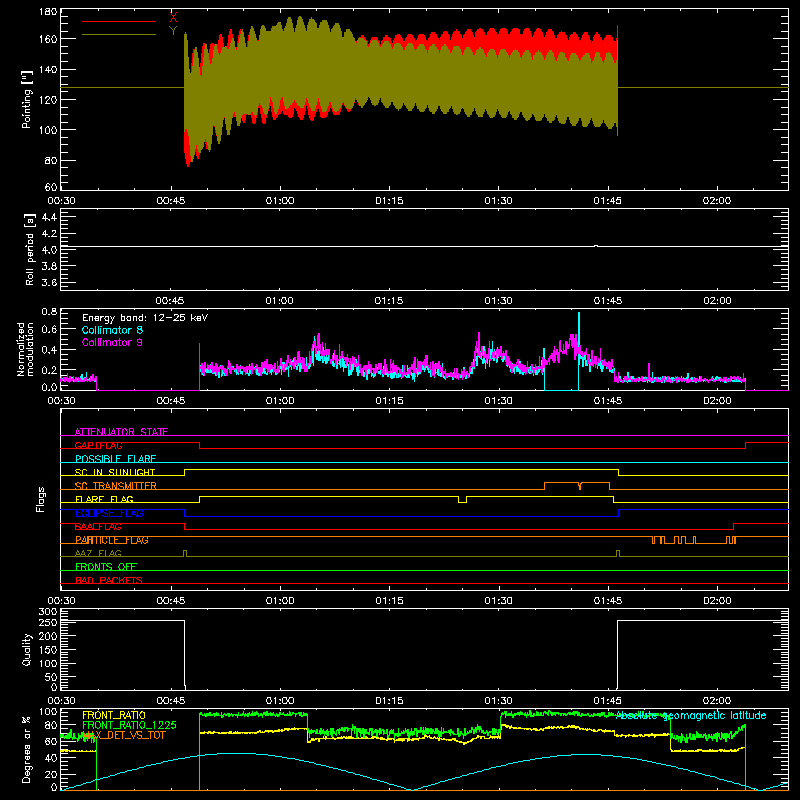Select the olive "Y" legend label
The width and height of the screenshot is (800, 800).
pyautogui.click(x=173, y=31)
